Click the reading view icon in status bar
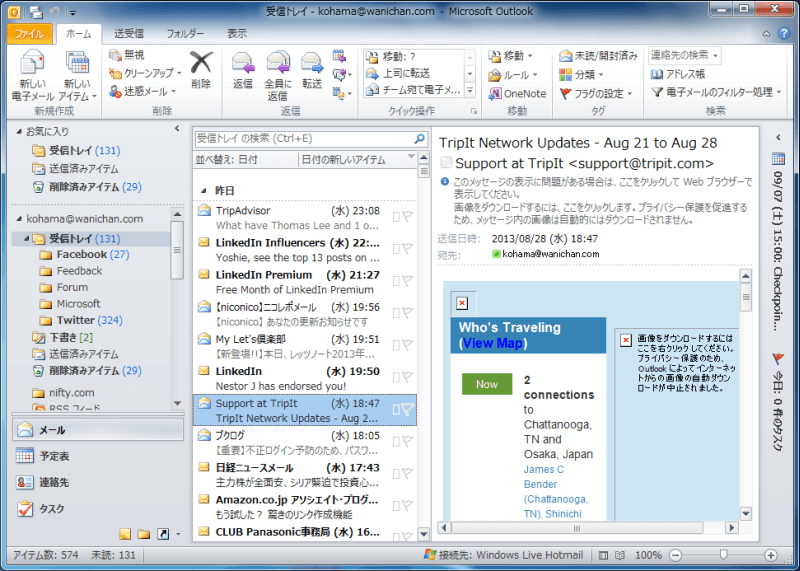 coord(619,555)
